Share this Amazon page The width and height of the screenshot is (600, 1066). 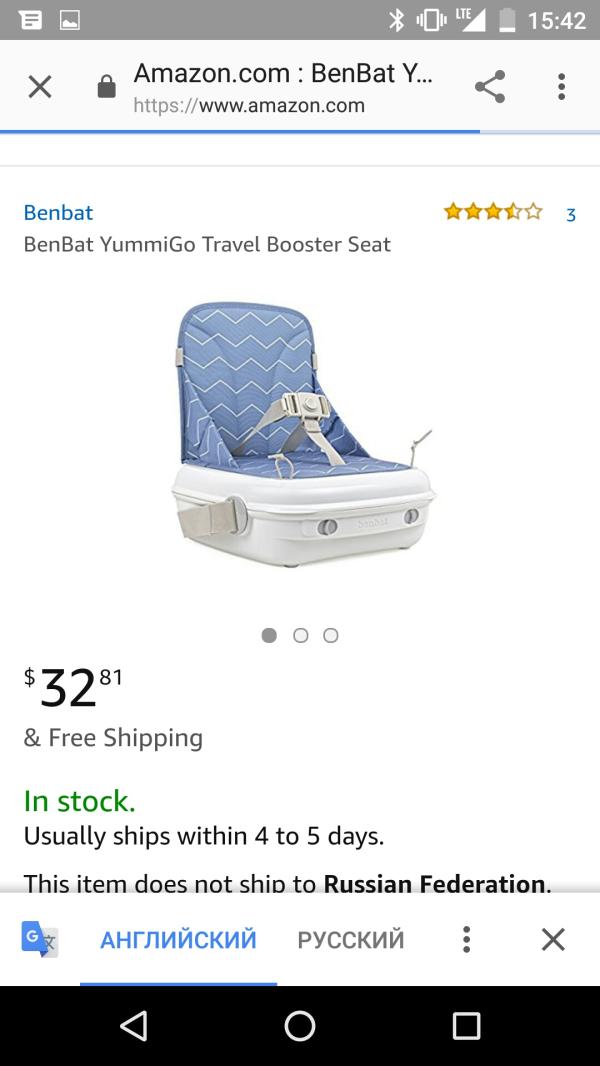tap(490, 87)
